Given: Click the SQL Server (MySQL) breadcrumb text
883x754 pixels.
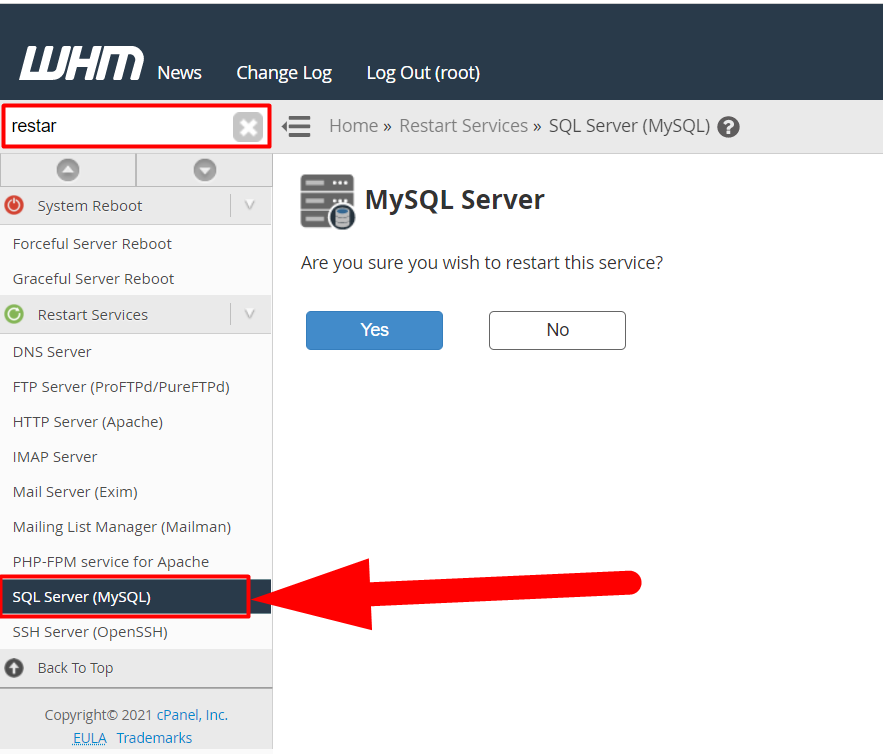Looking at the screenshot, I should (x=630, y=126).
